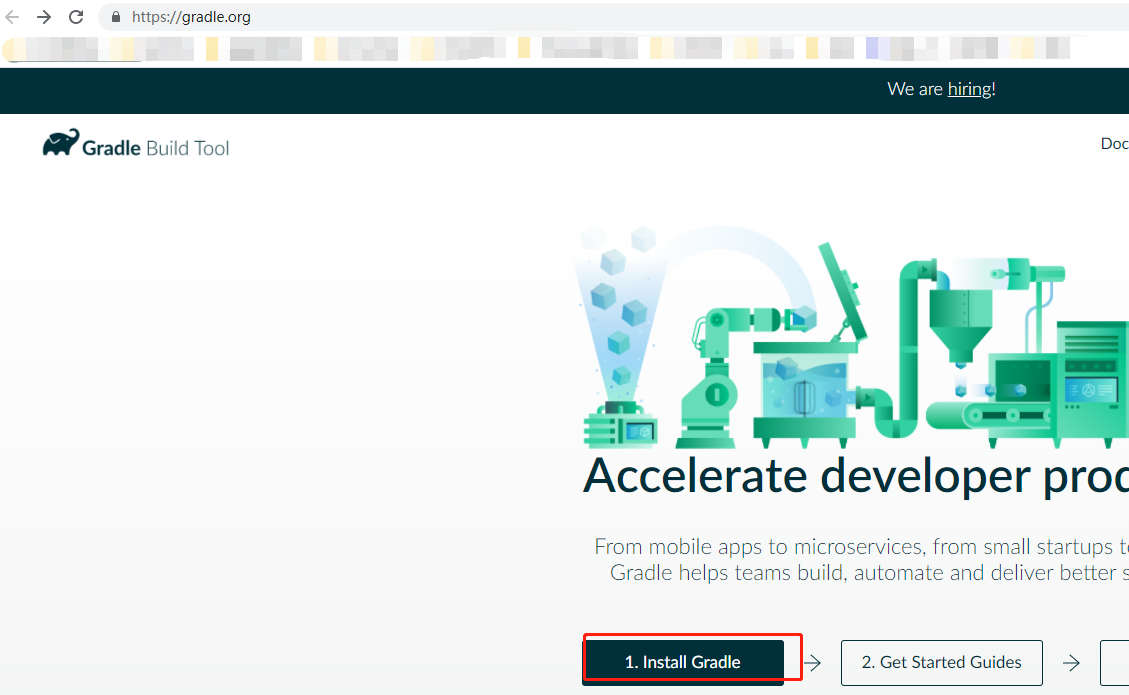Reload the page with the refresh icon
Screen dimensions: 1129x695
pyautogui.click(x=76, y=17)
